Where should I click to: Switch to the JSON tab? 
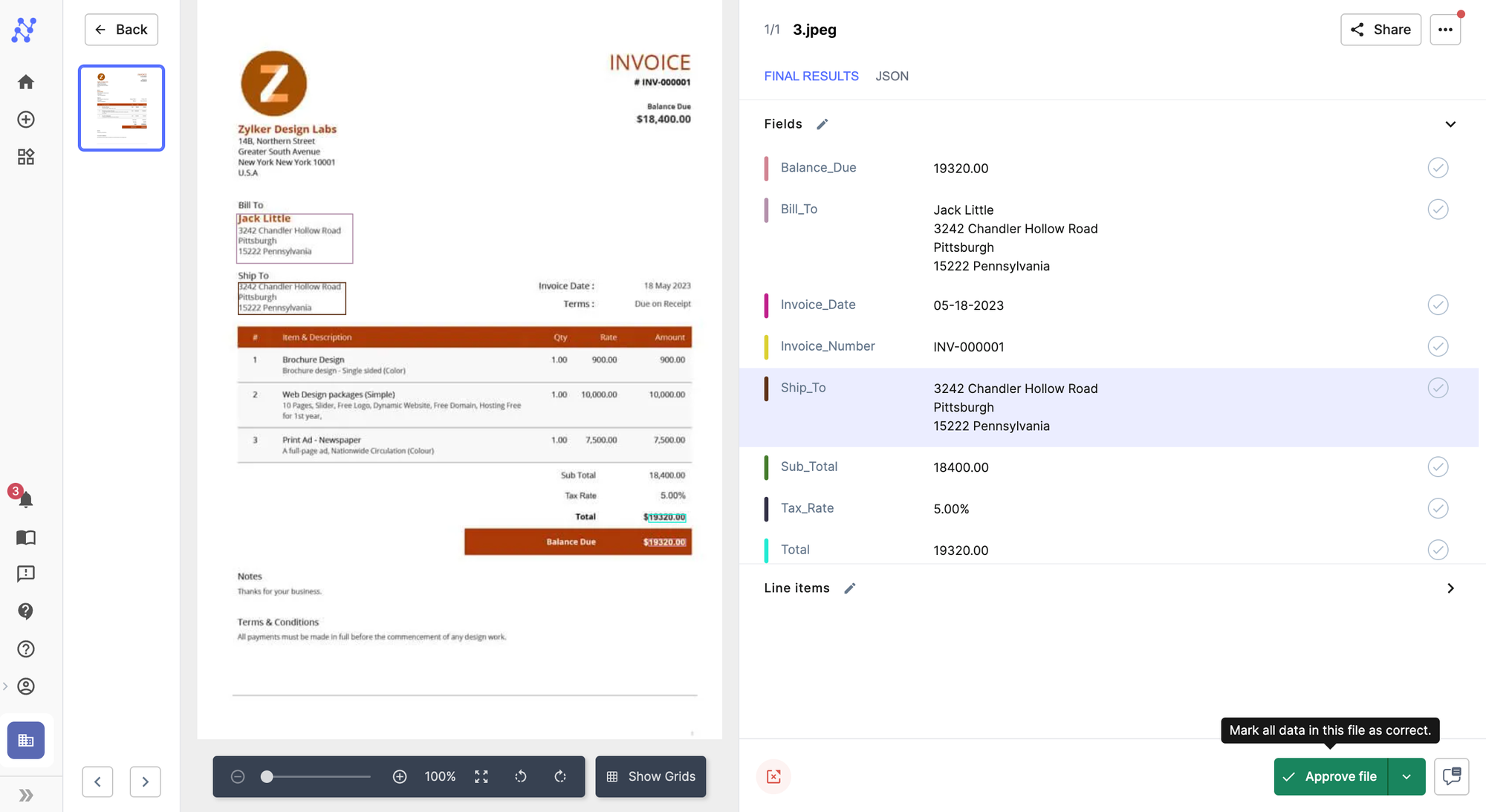tap(892, 76)
